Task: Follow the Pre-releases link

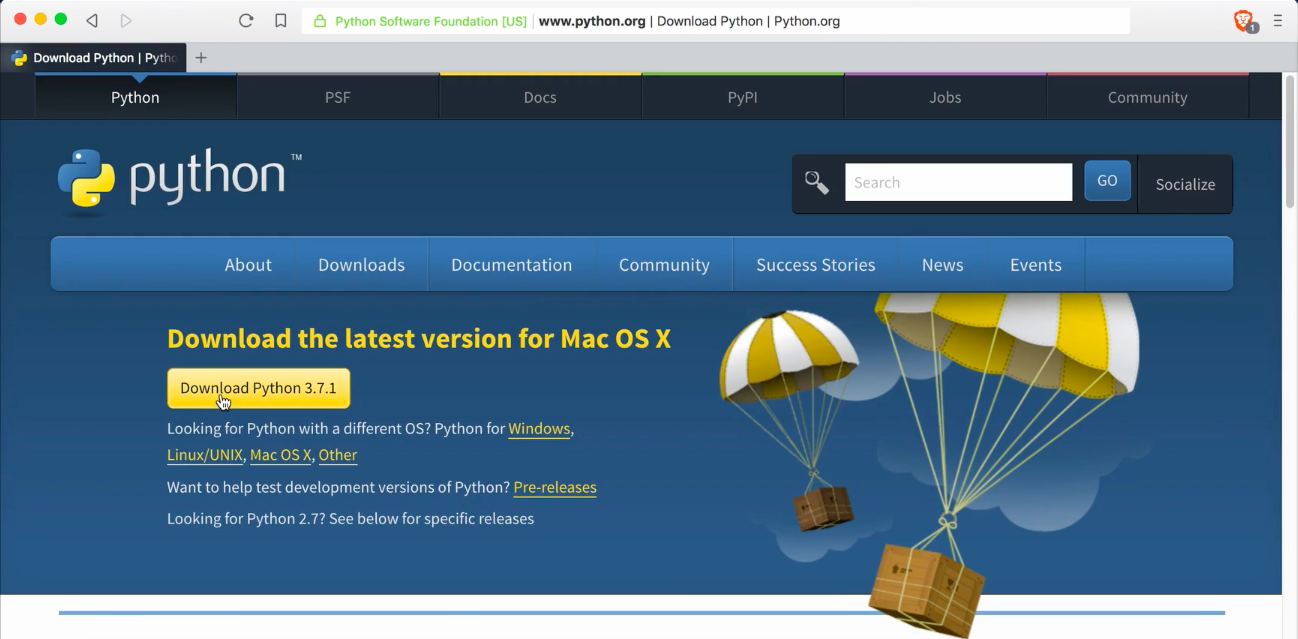Action: click(x=555, y=488)
